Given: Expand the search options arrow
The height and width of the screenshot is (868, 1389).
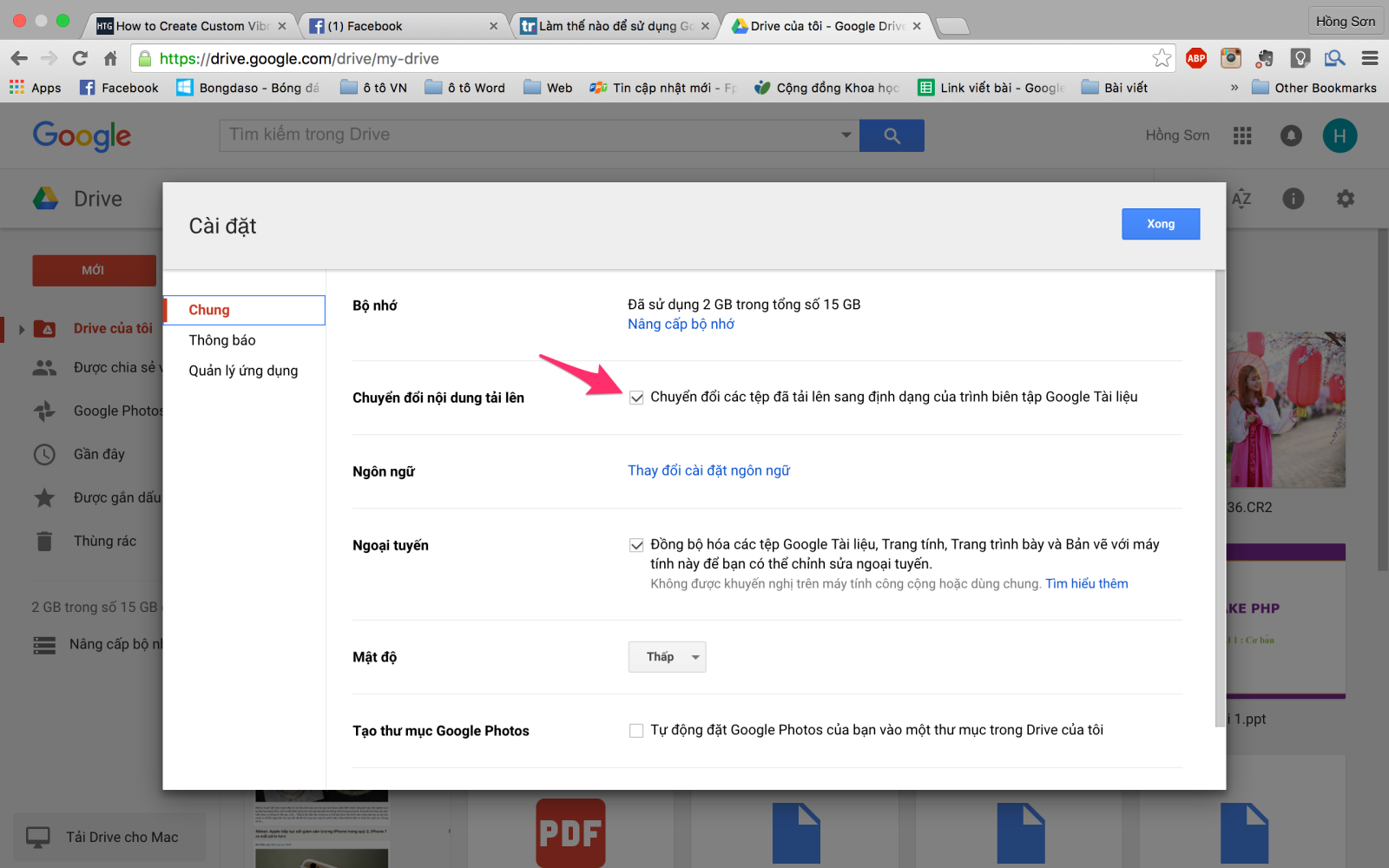Looking at the screenshot, I should click(x=845, y=135).
